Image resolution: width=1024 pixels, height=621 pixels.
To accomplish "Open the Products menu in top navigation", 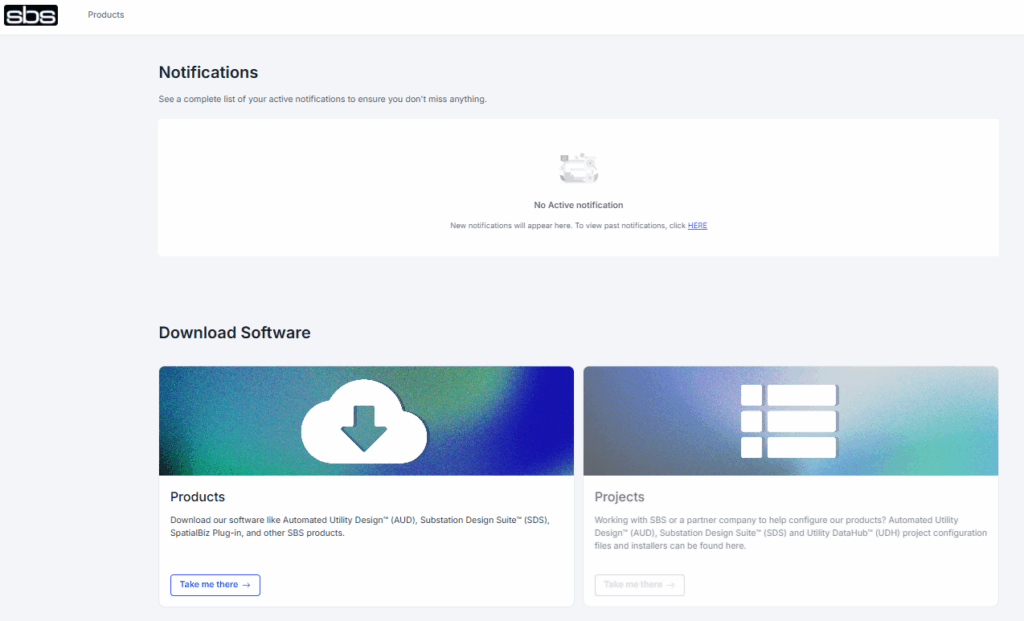I will tap(106, 15).
